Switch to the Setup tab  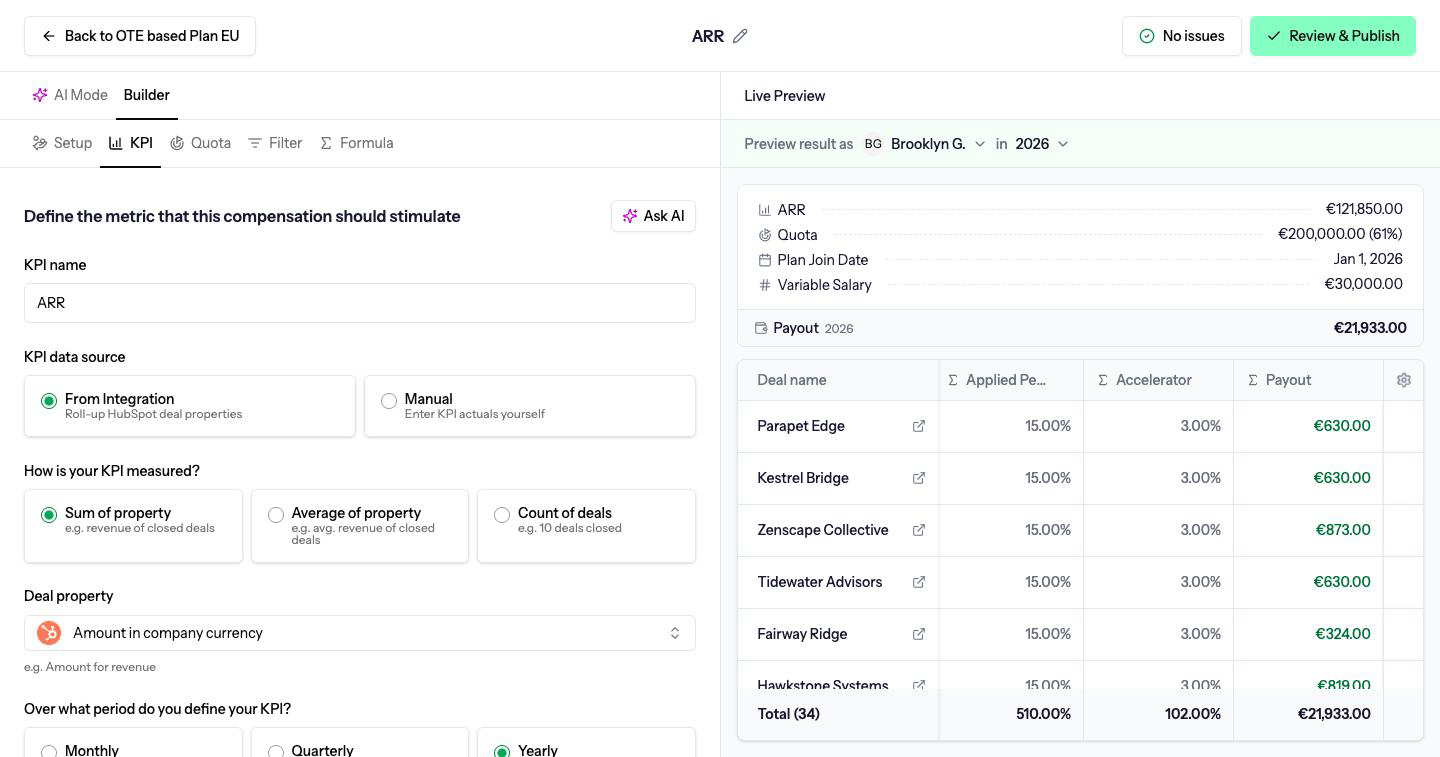[x=62, y=143]
